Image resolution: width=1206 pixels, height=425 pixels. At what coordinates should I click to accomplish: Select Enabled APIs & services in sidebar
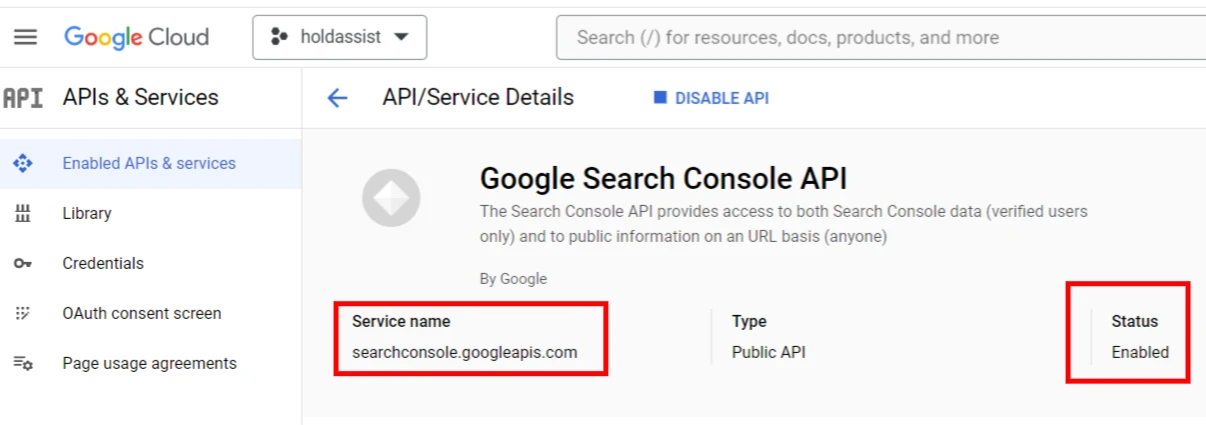point(150,163)
